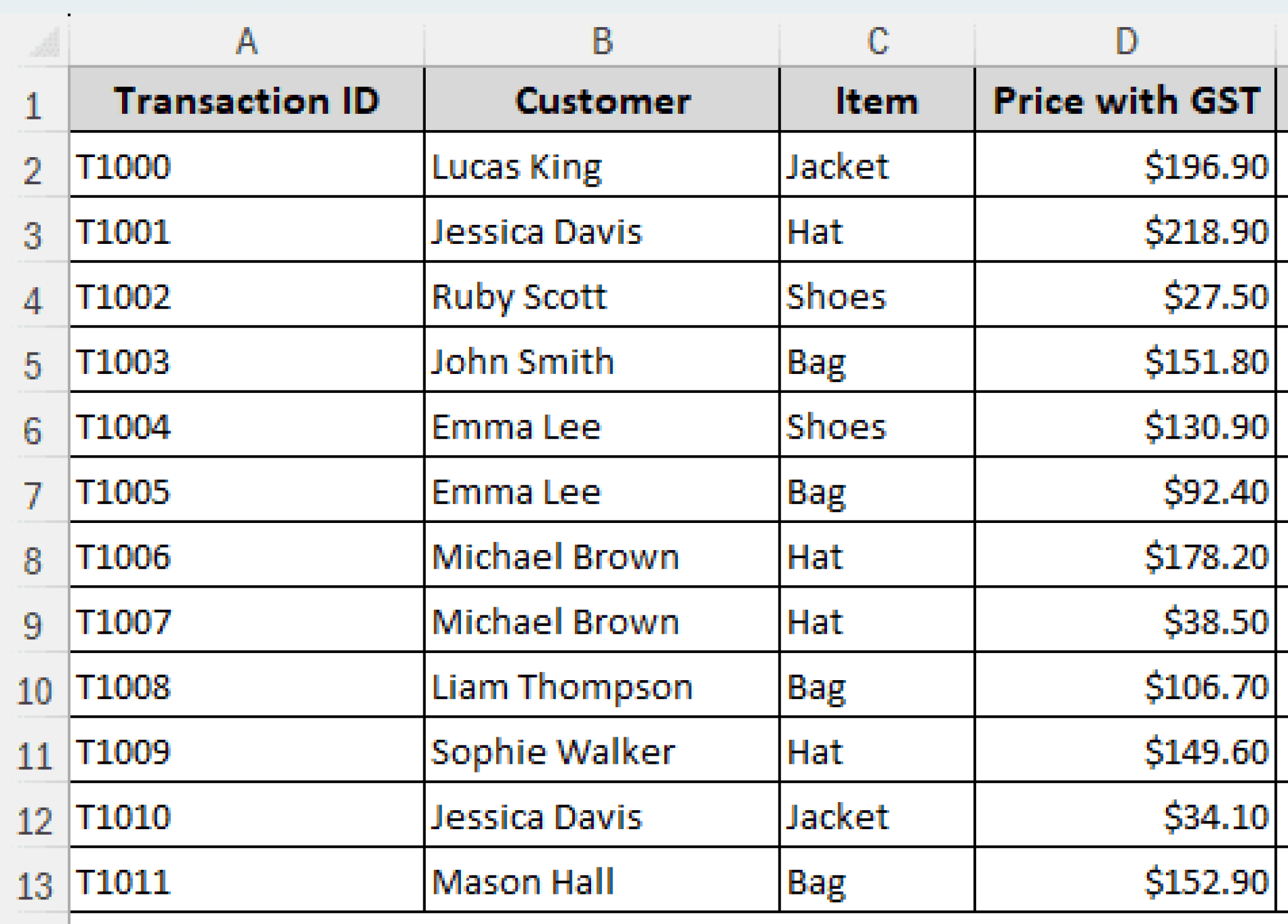Select column A header
The height and width of the screenshot is (924, 1288).
247,41
